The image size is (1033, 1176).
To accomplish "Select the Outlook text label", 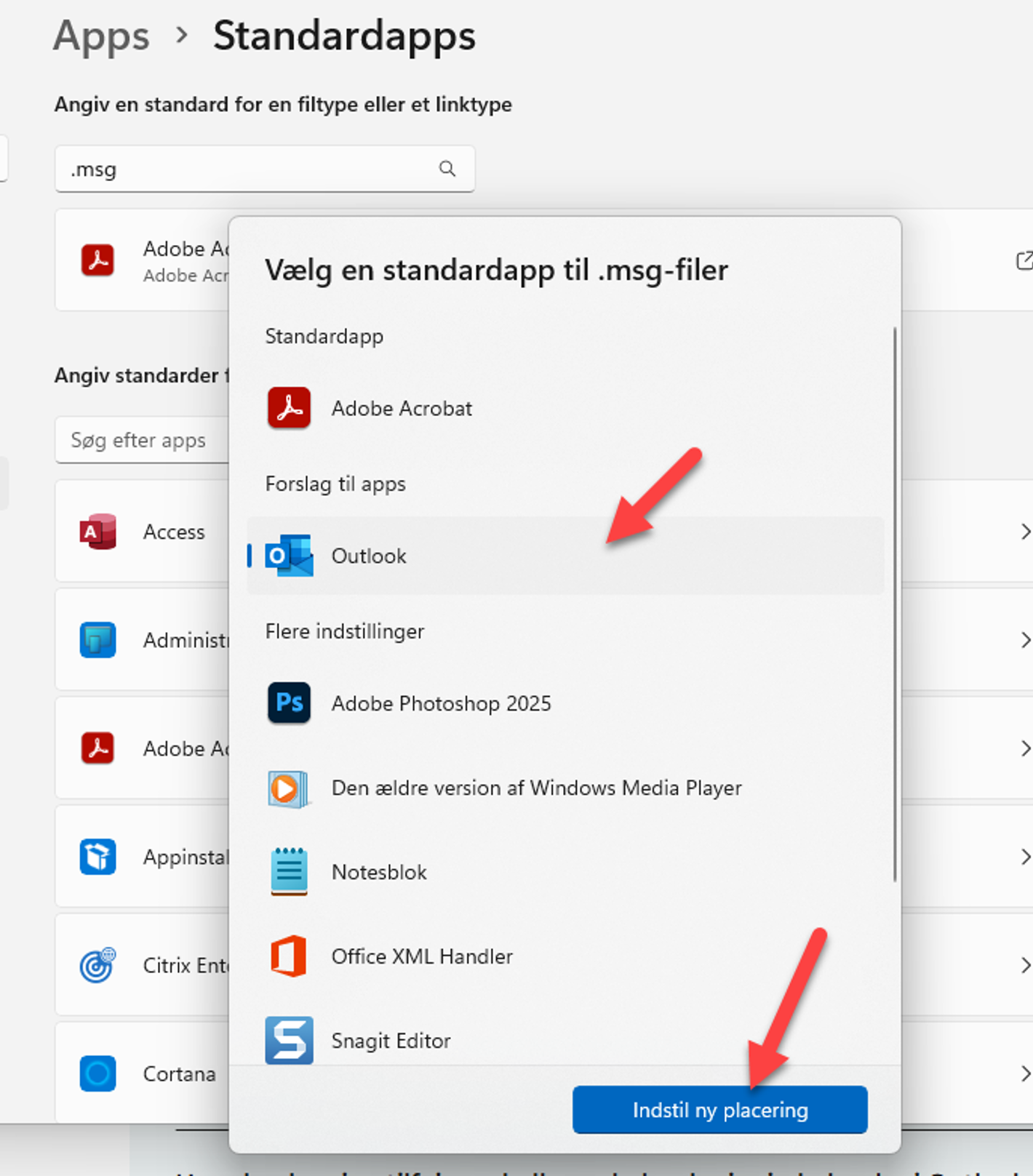I will coord(369,556).
